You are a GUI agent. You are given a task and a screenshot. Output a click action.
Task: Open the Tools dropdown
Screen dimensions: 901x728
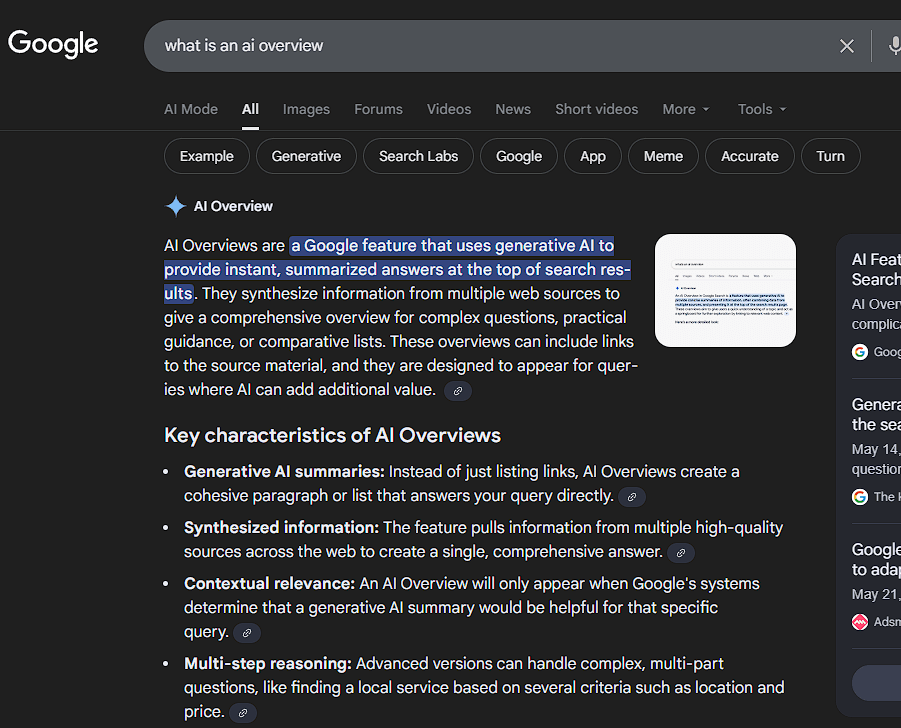(x=762, y=109)
